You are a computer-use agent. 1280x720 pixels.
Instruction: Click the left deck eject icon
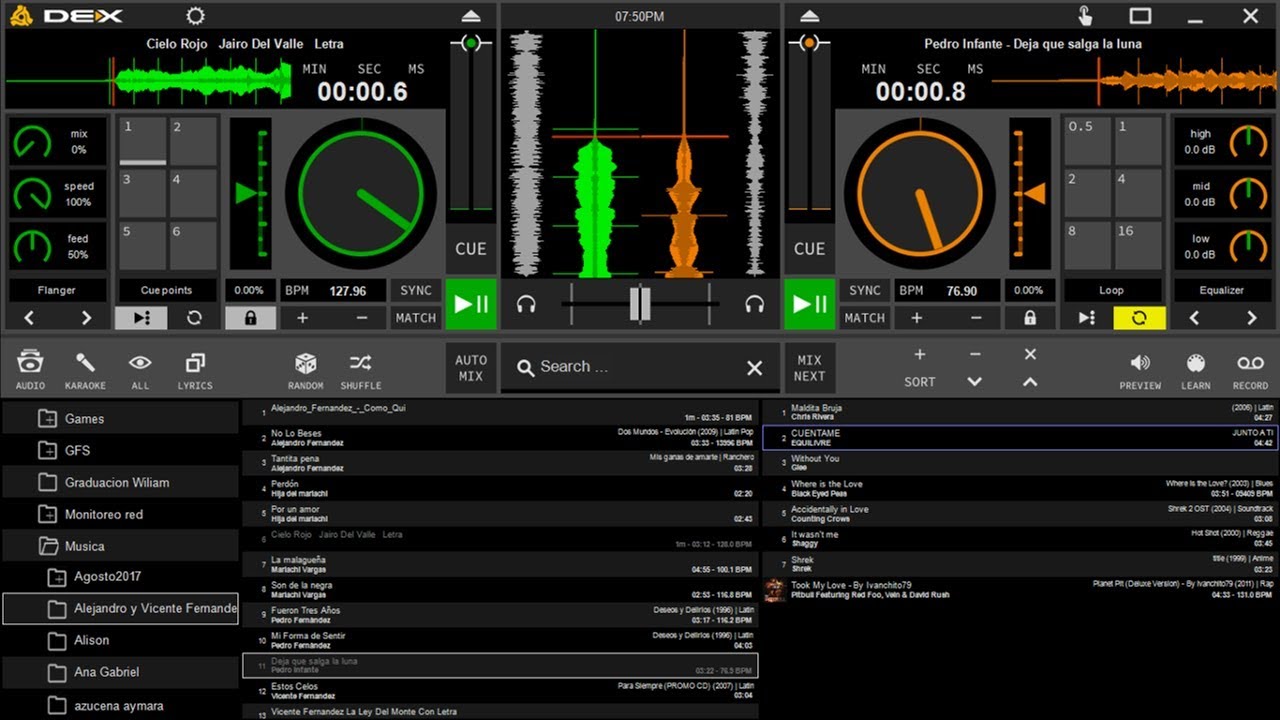click(x=471, y=16)
